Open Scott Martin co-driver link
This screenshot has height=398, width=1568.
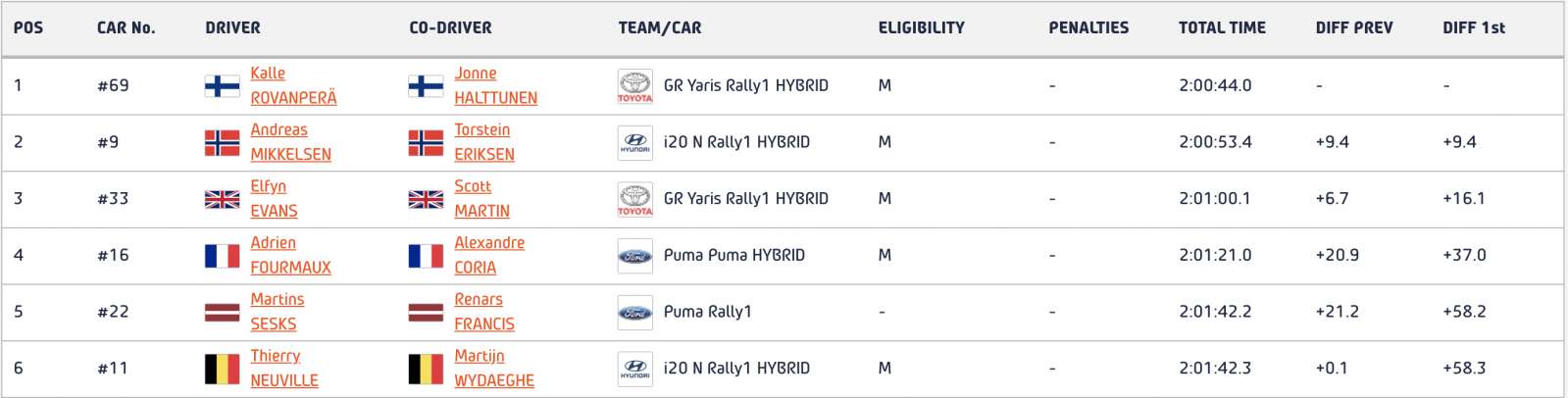pos(481,198)
